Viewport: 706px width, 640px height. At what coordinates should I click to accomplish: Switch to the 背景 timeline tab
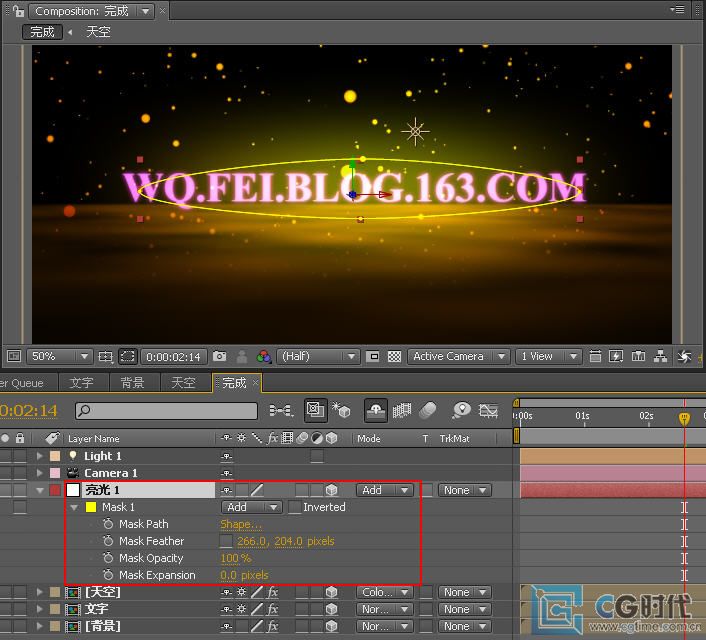132,383
